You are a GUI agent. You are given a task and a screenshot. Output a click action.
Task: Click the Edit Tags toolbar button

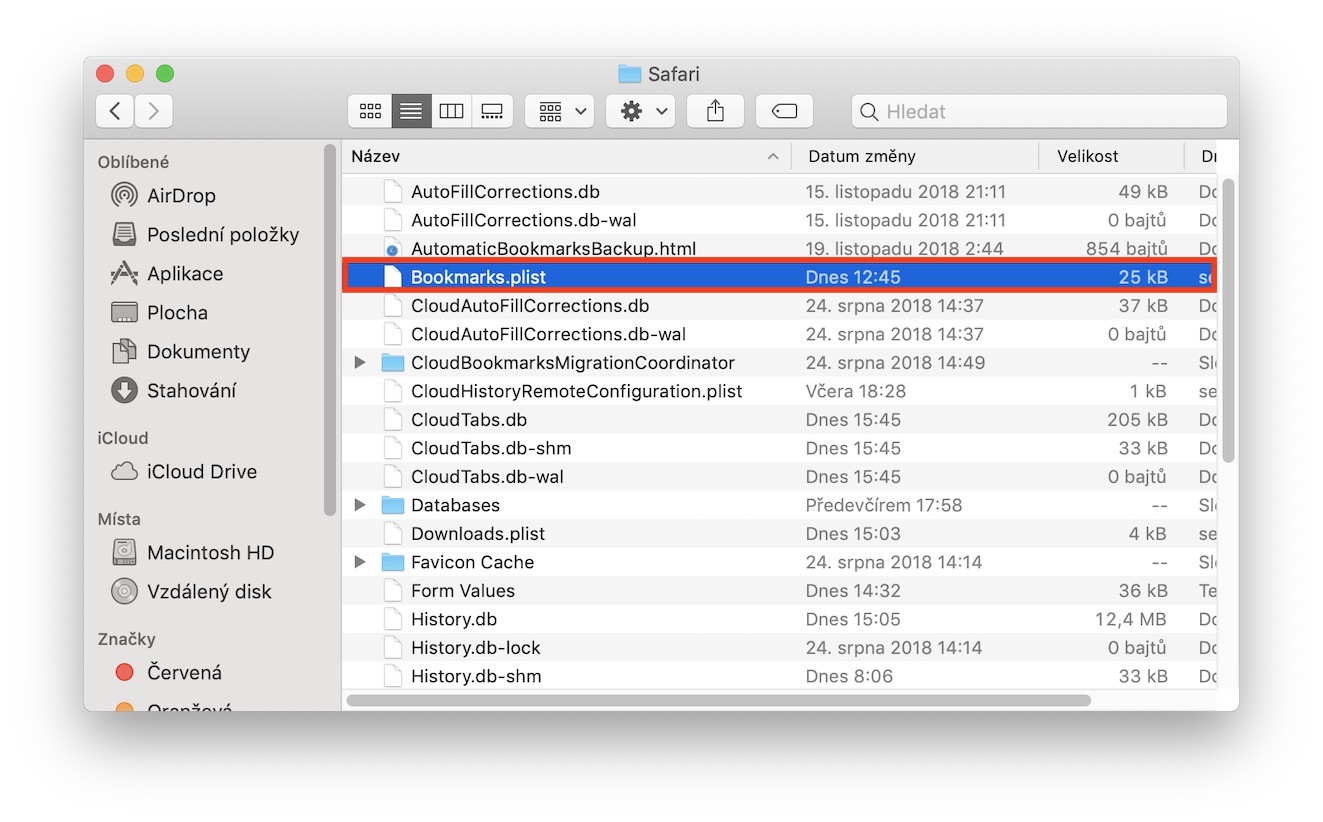click(x=785, y=111)
